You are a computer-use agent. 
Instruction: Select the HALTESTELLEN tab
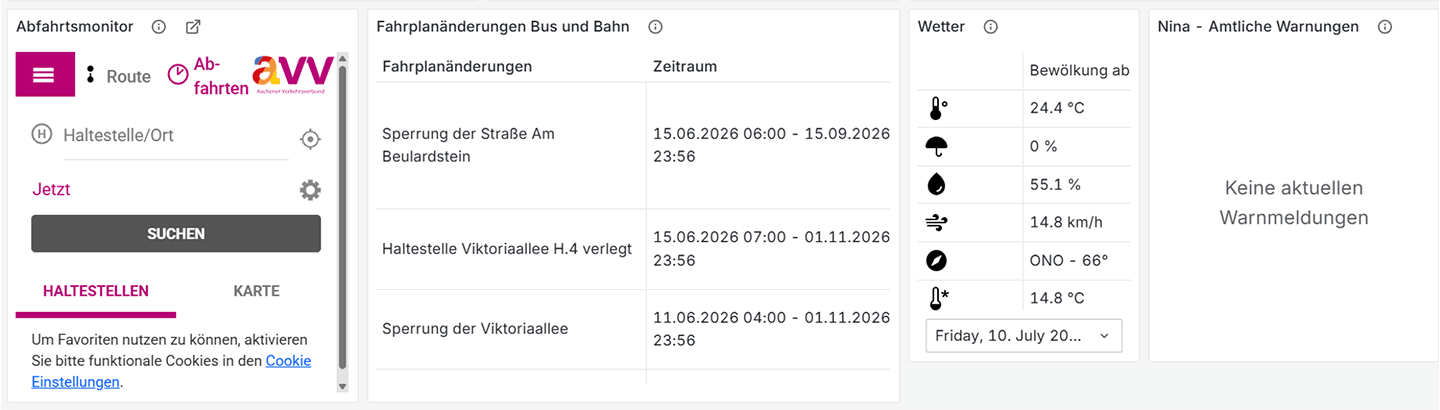96,291
